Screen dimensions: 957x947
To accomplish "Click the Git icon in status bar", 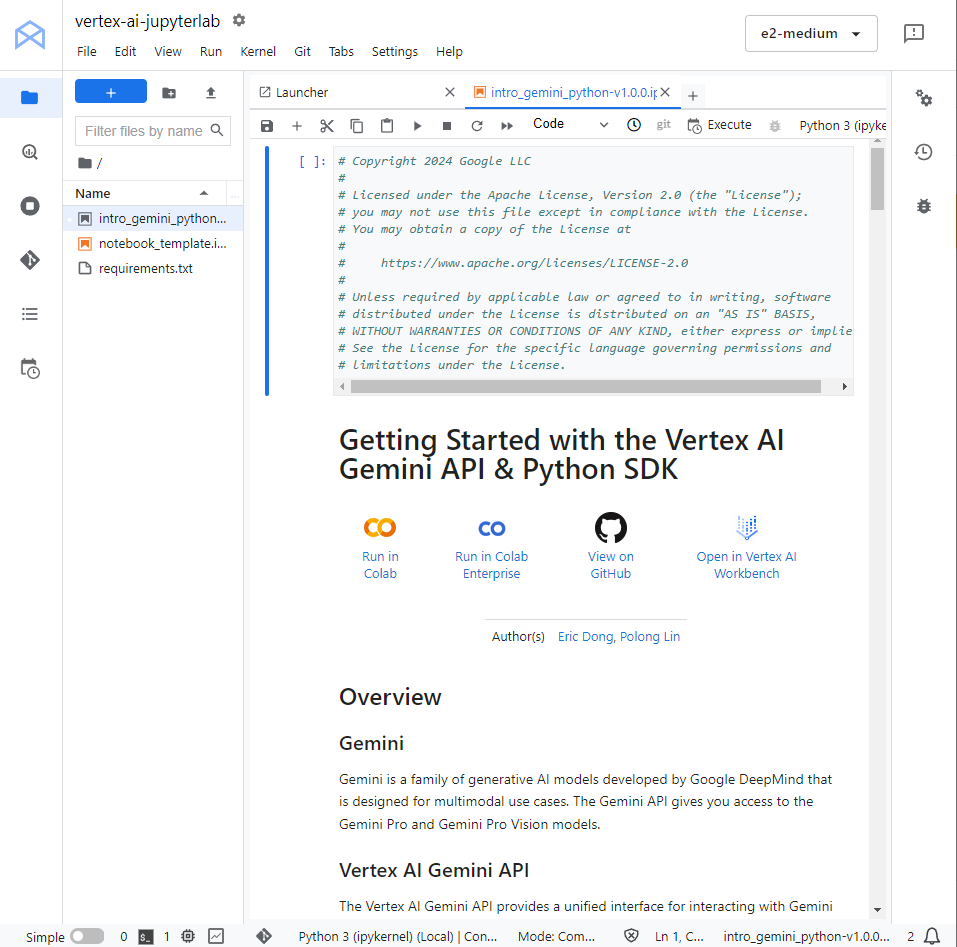I will tap(264, 936).
